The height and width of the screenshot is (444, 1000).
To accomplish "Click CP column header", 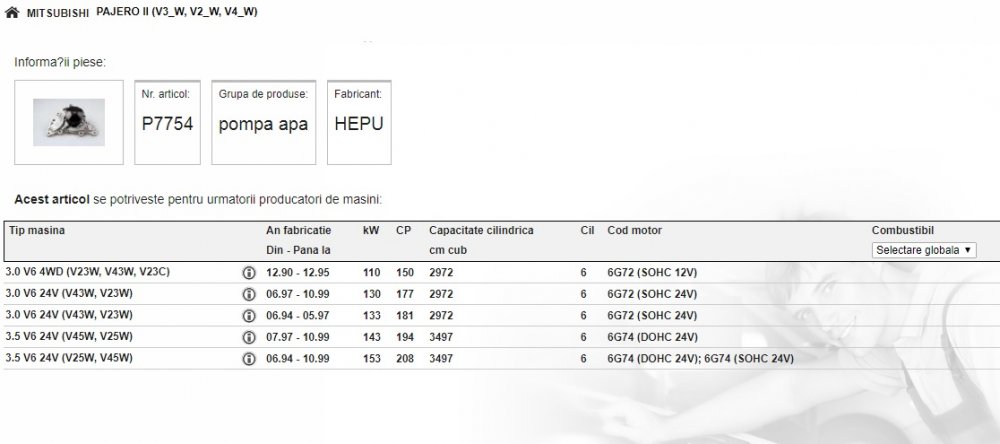I will (x=404, y=230).
